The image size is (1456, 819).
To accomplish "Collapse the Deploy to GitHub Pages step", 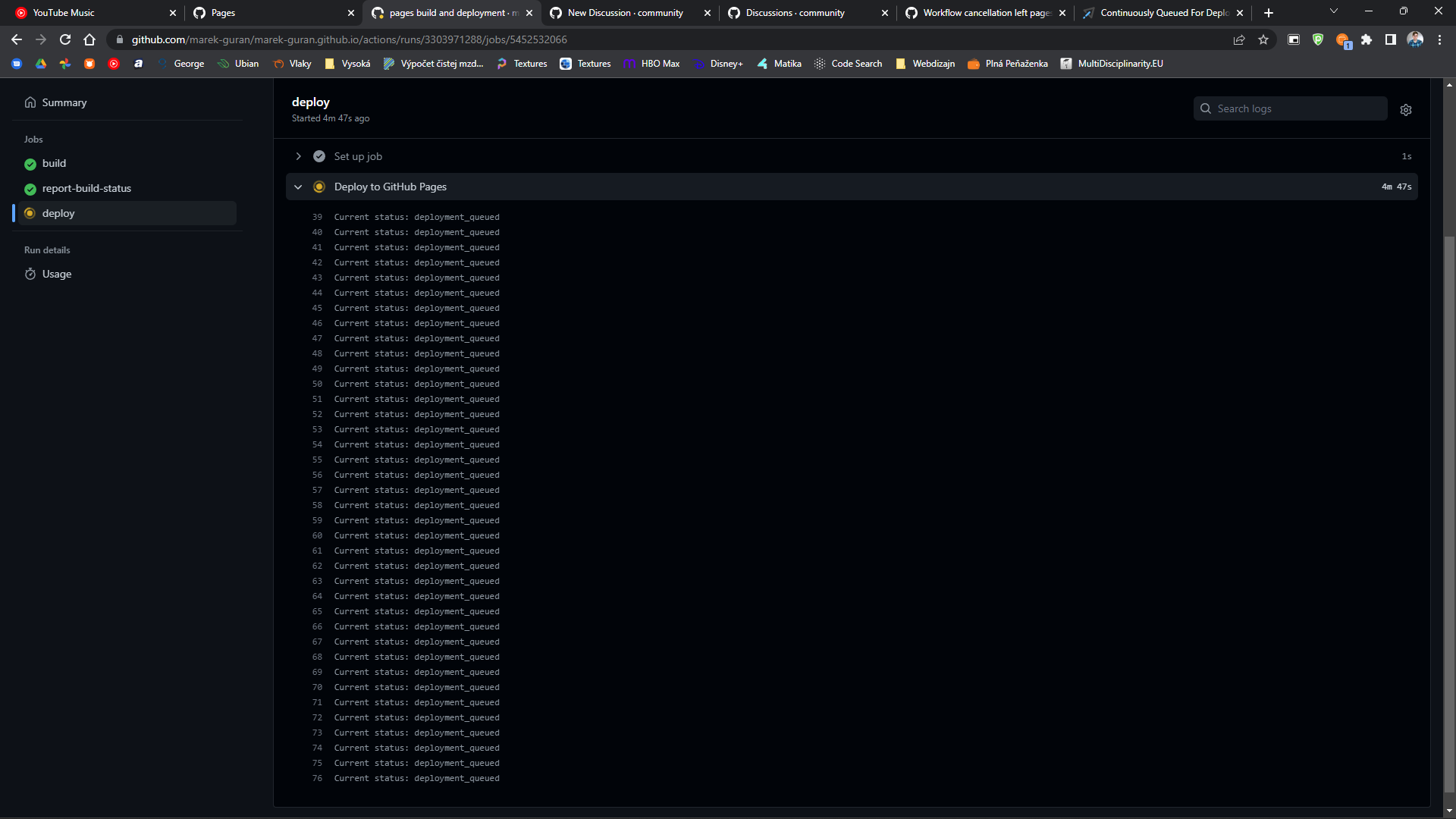I will (x=298, y=187).
